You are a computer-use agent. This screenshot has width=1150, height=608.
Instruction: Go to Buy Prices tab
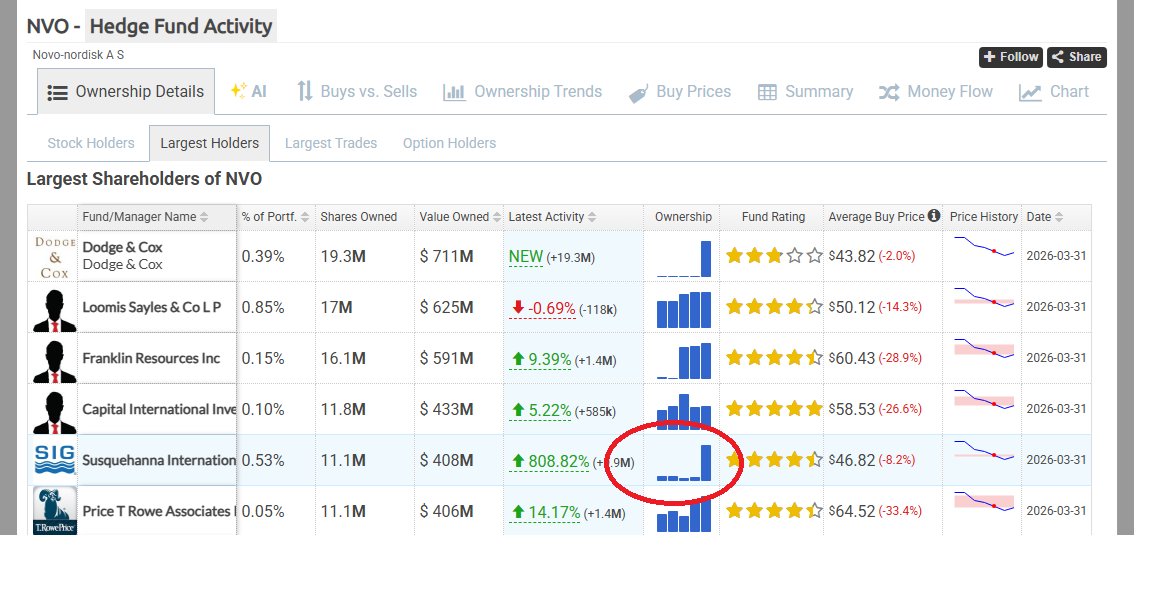680,92
